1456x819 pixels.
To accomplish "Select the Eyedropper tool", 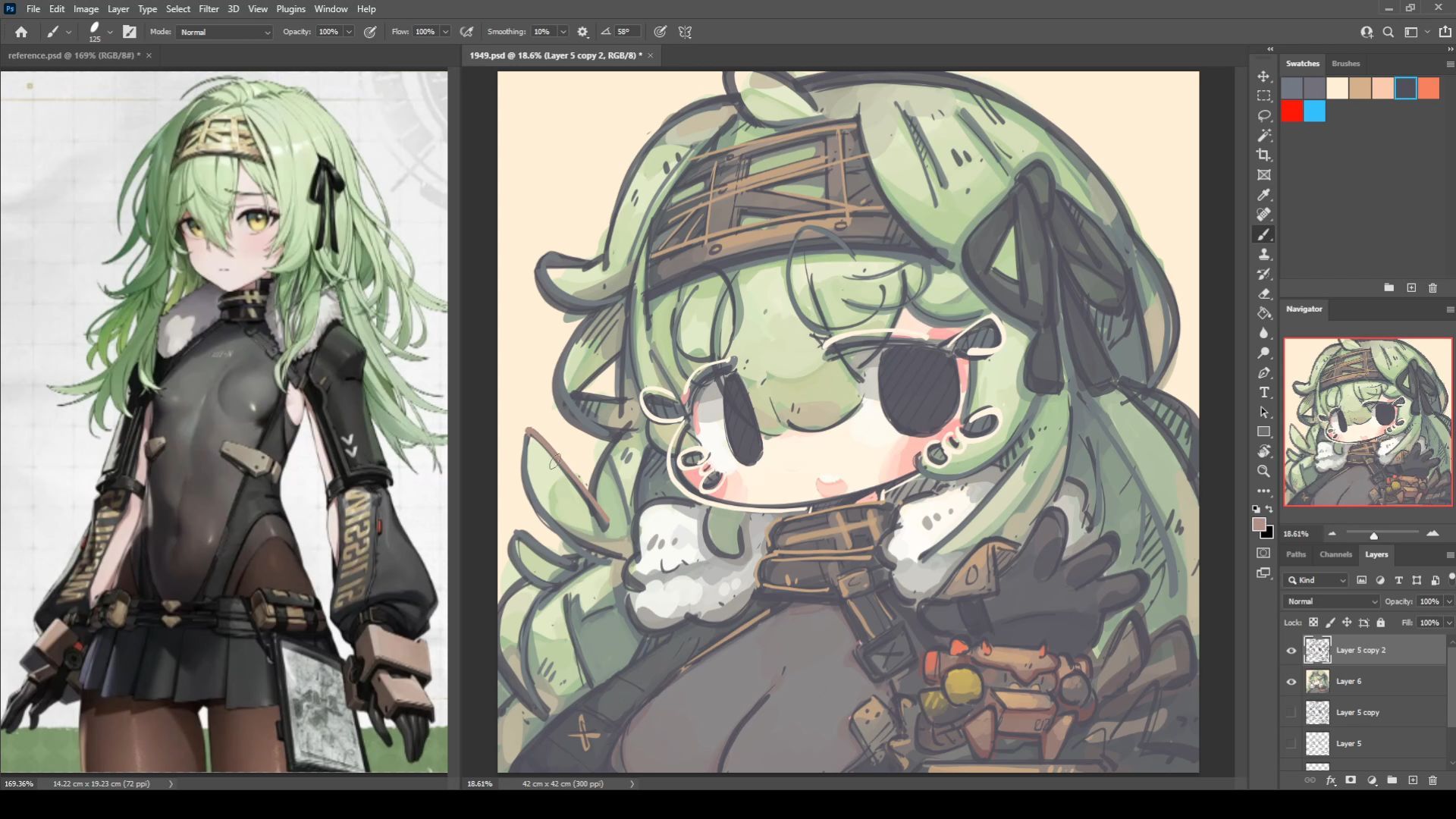I will pyautogui.click(x=1263, y=195).
